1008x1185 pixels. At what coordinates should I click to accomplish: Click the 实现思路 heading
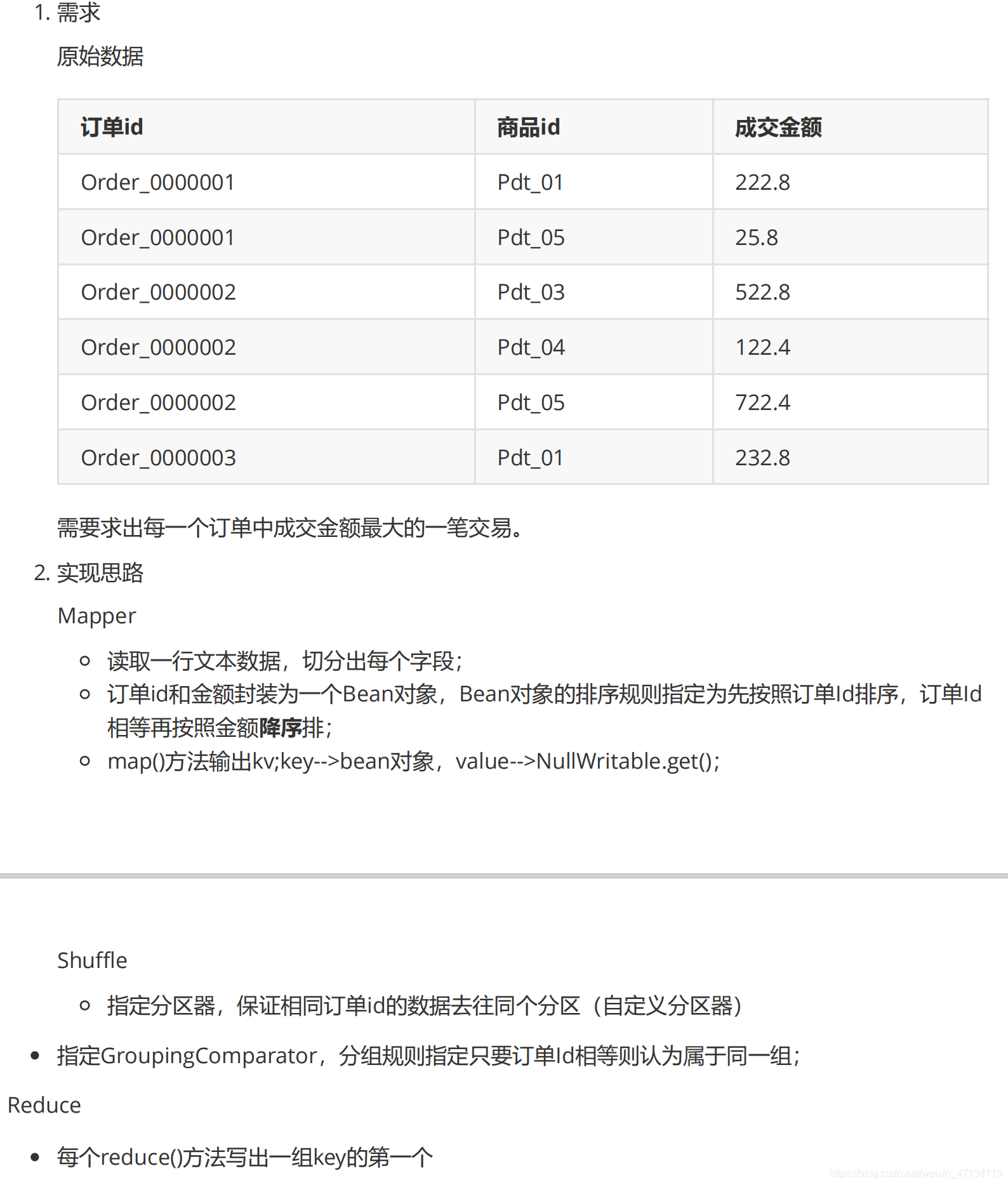click(100, 573)
